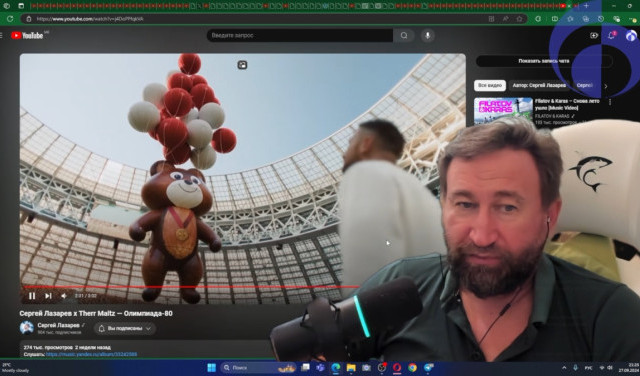640x376 pixels.
Task: Open YouTube notifications bell
Action: pyautogui.click(x=611, y=36)
